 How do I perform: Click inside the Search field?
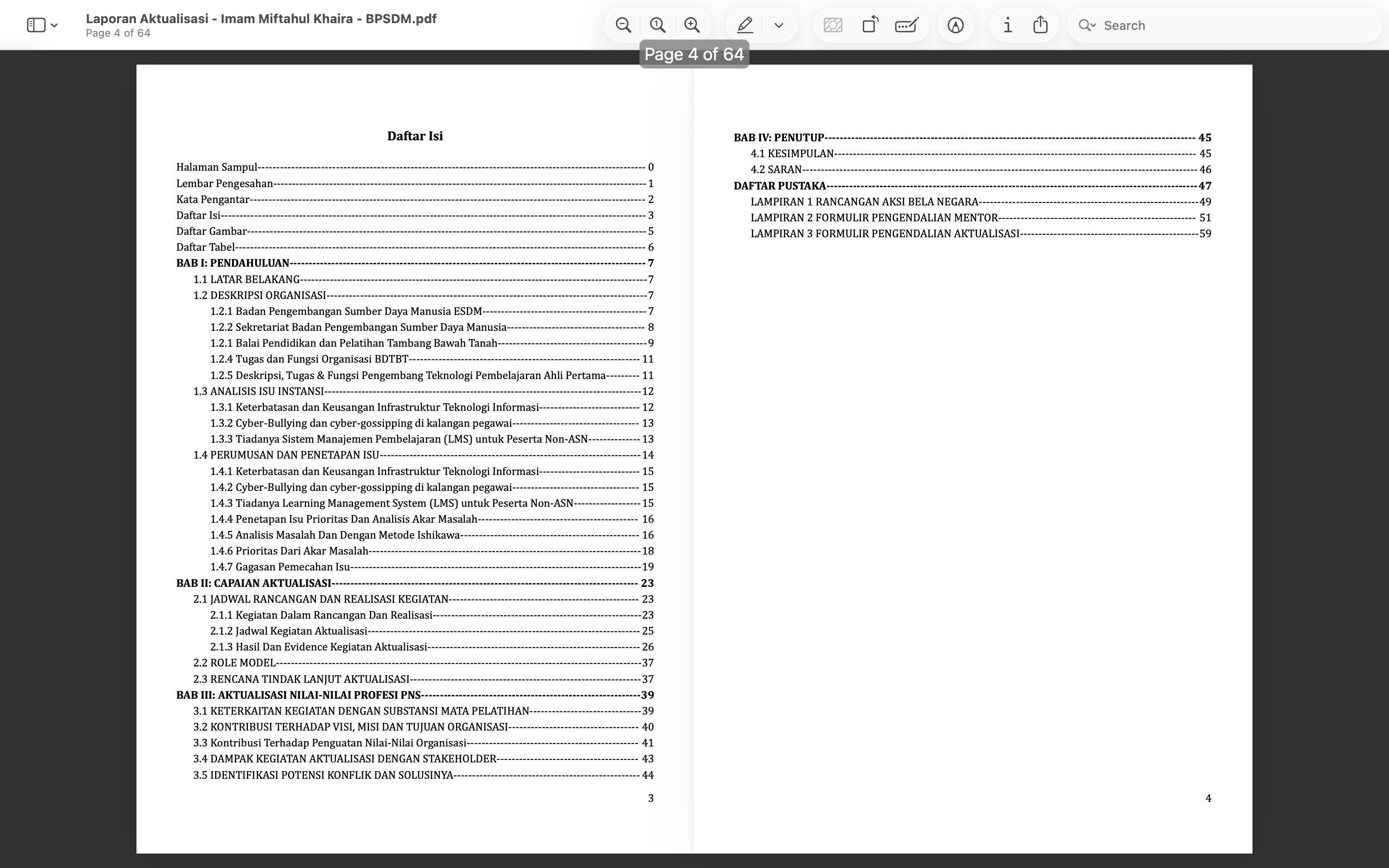pyautogui.click(x=1234, y=25)
